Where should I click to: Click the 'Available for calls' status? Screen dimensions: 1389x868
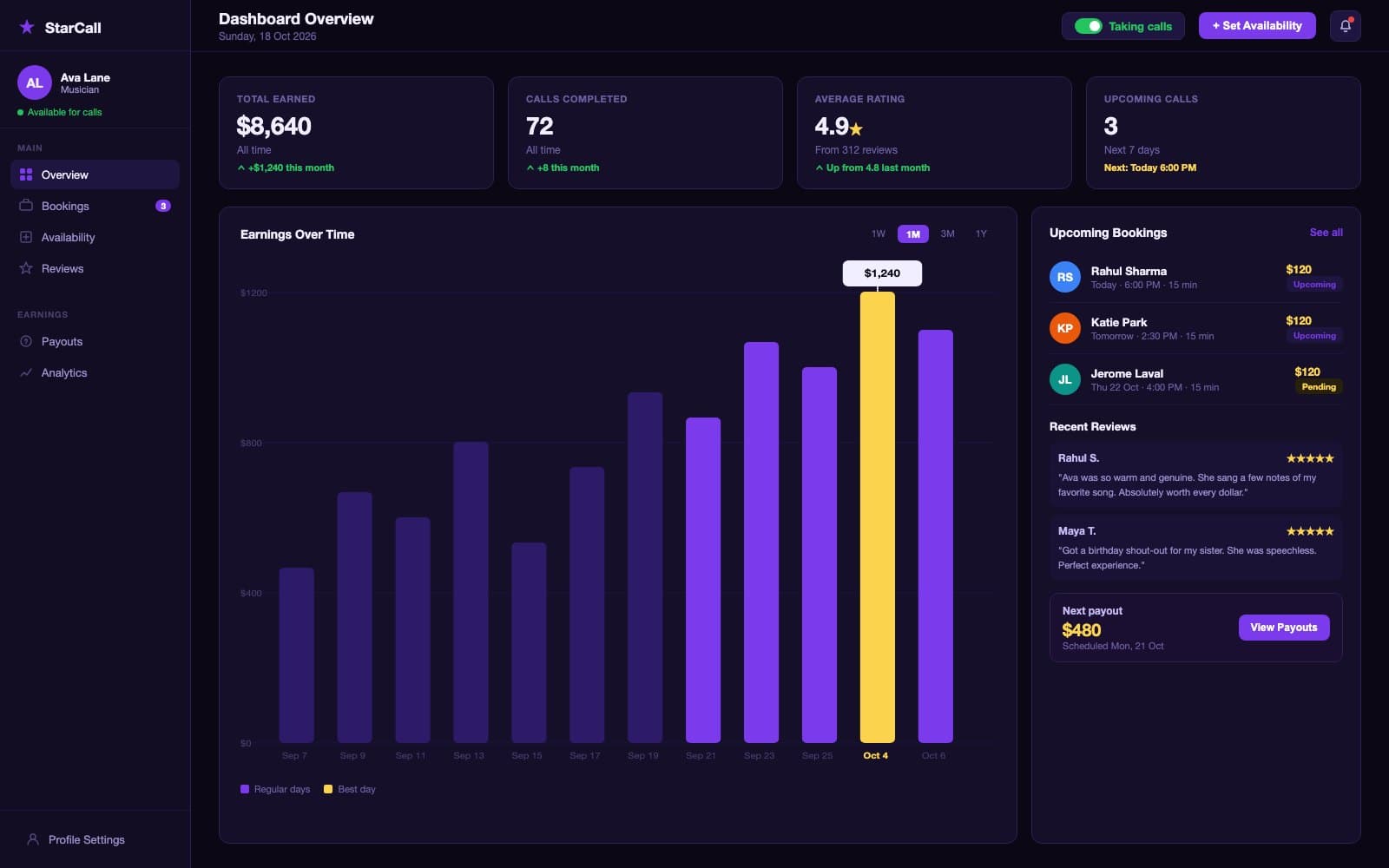point(60,112)
